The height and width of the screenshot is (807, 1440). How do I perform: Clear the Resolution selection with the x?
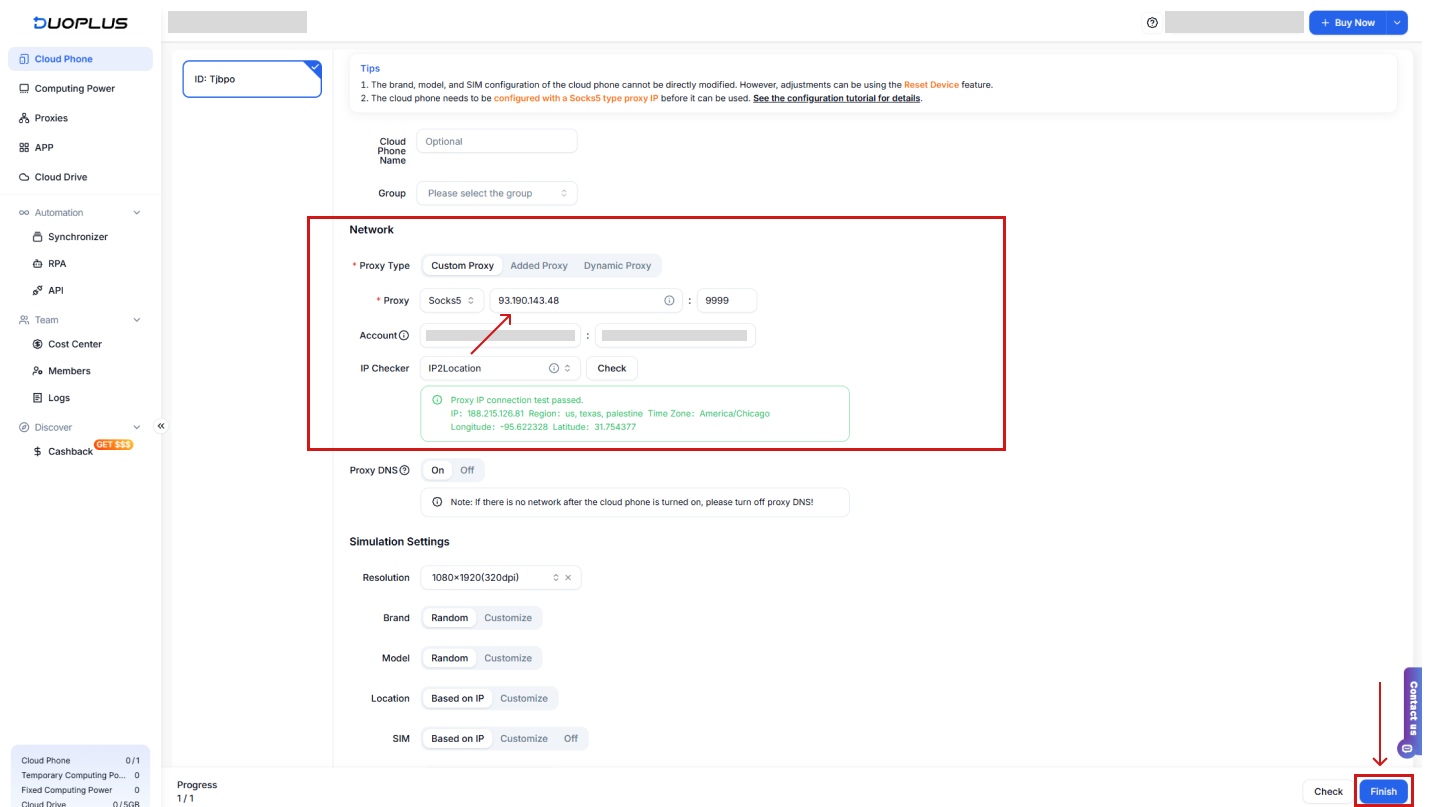pyautogui.click(x=568, y=578)
